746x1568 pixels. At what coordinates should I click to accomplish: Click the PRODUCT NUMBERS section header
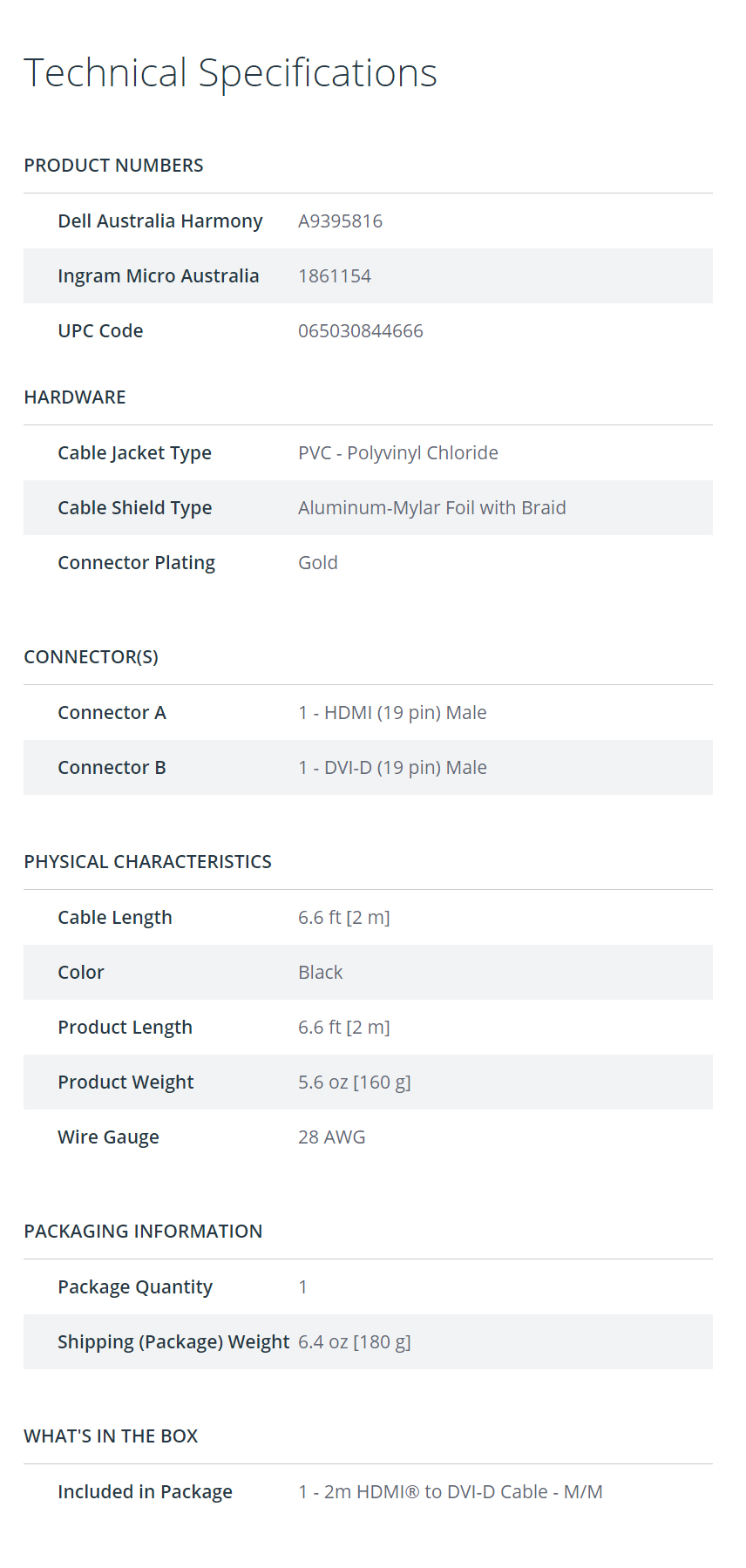pos(113,166)
